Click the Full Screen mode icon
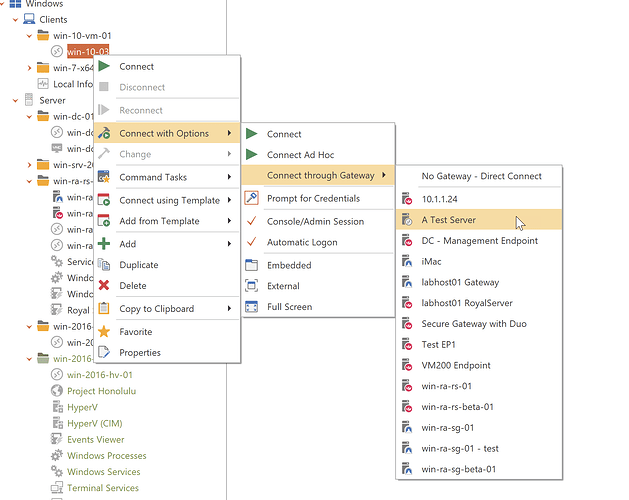Screen dimensions: 629x500 pyautogui.click(x=252, y=307)
